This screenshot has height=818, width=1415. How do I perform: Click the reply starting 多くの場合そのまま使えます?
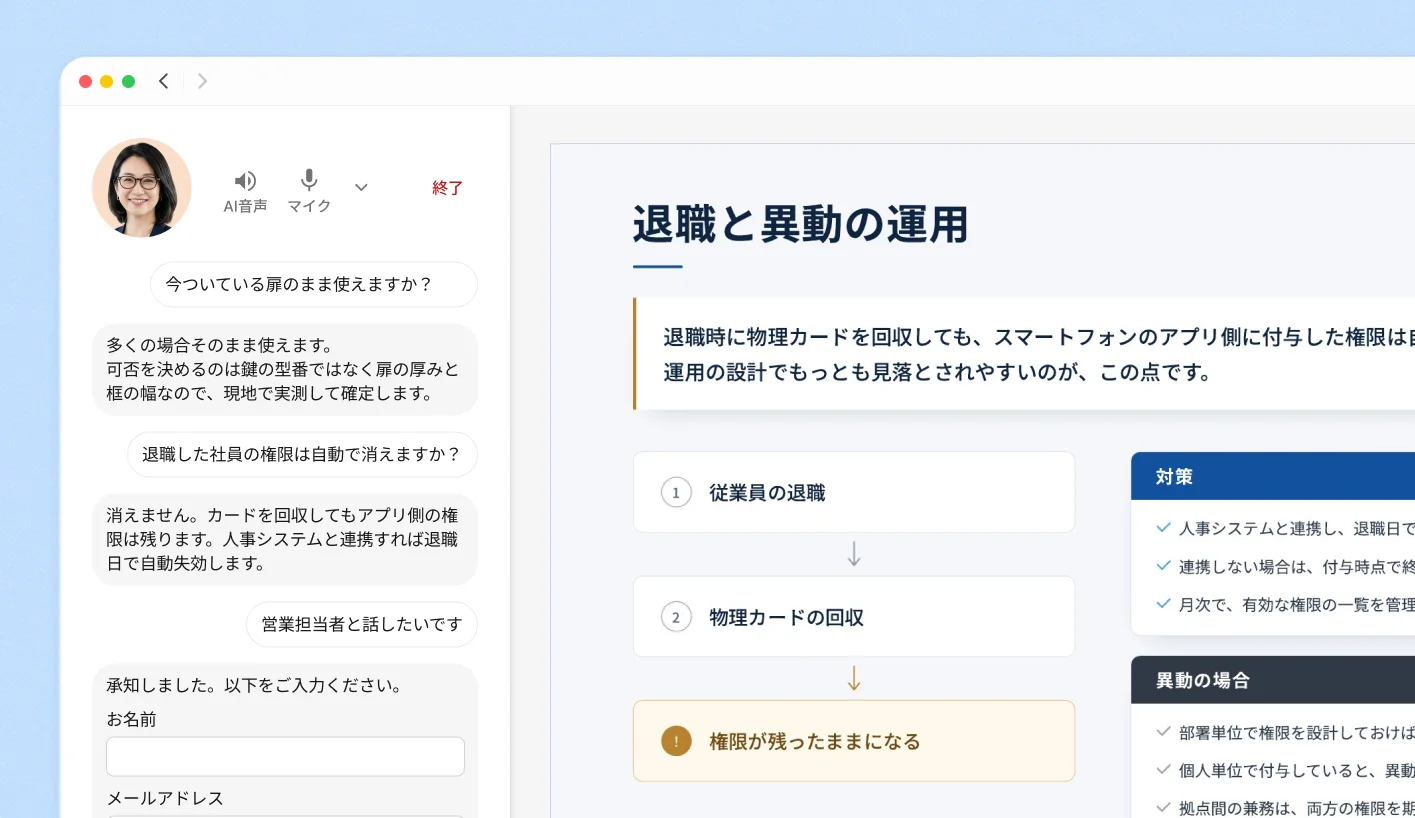285,369
